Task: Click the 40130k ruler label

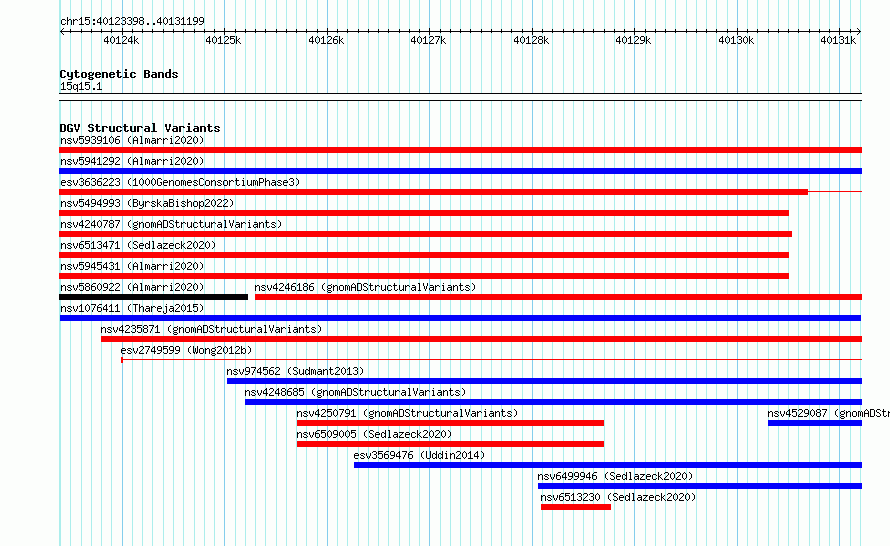Action: click(x=736, y=40)
